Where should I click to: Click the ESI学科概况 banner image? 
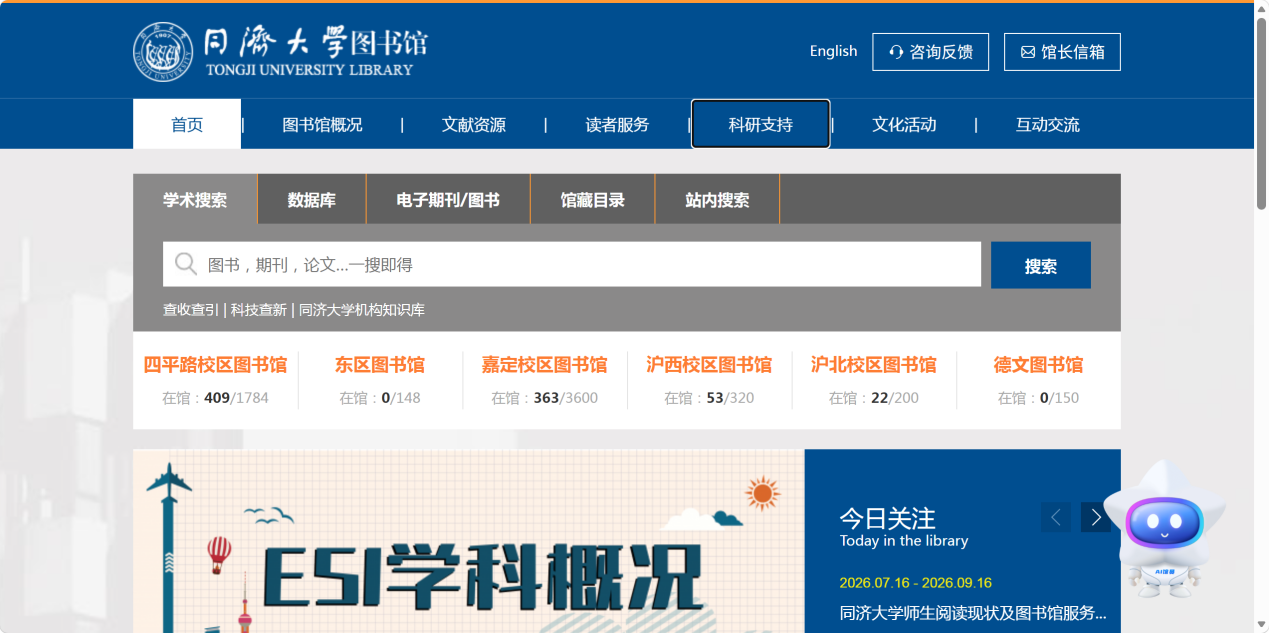pyautogui.click(x=469, y=541)
